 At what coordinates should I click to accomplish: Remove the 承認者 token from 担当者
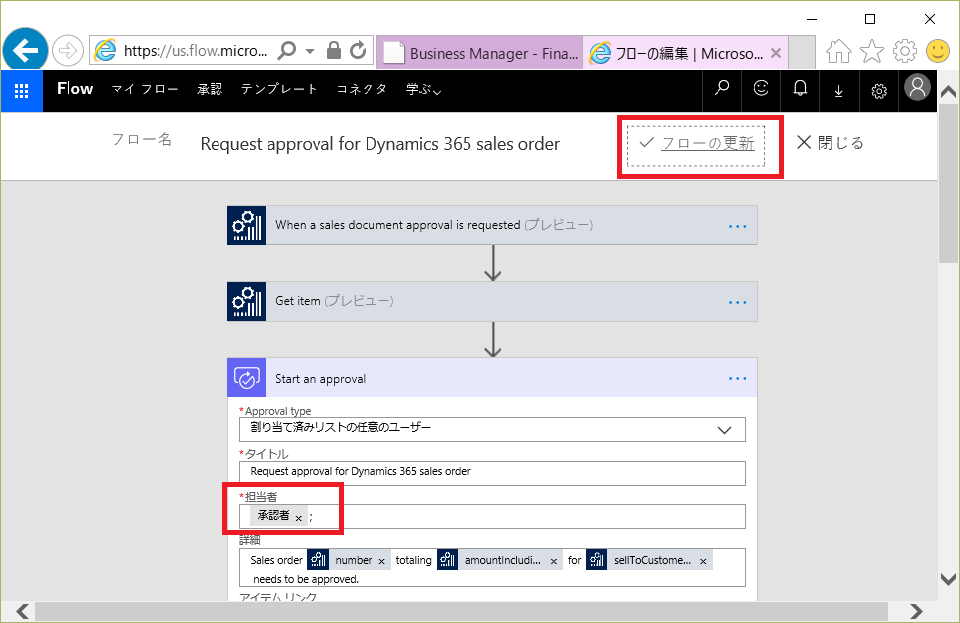[x=299, y=518]
